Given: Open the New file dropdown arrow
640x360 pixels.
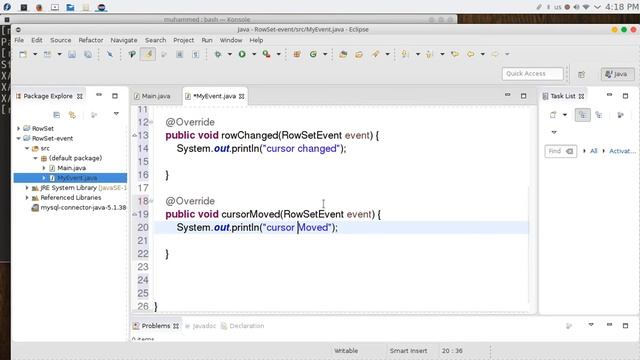Looking at the screenshot, I should [35, 54].
